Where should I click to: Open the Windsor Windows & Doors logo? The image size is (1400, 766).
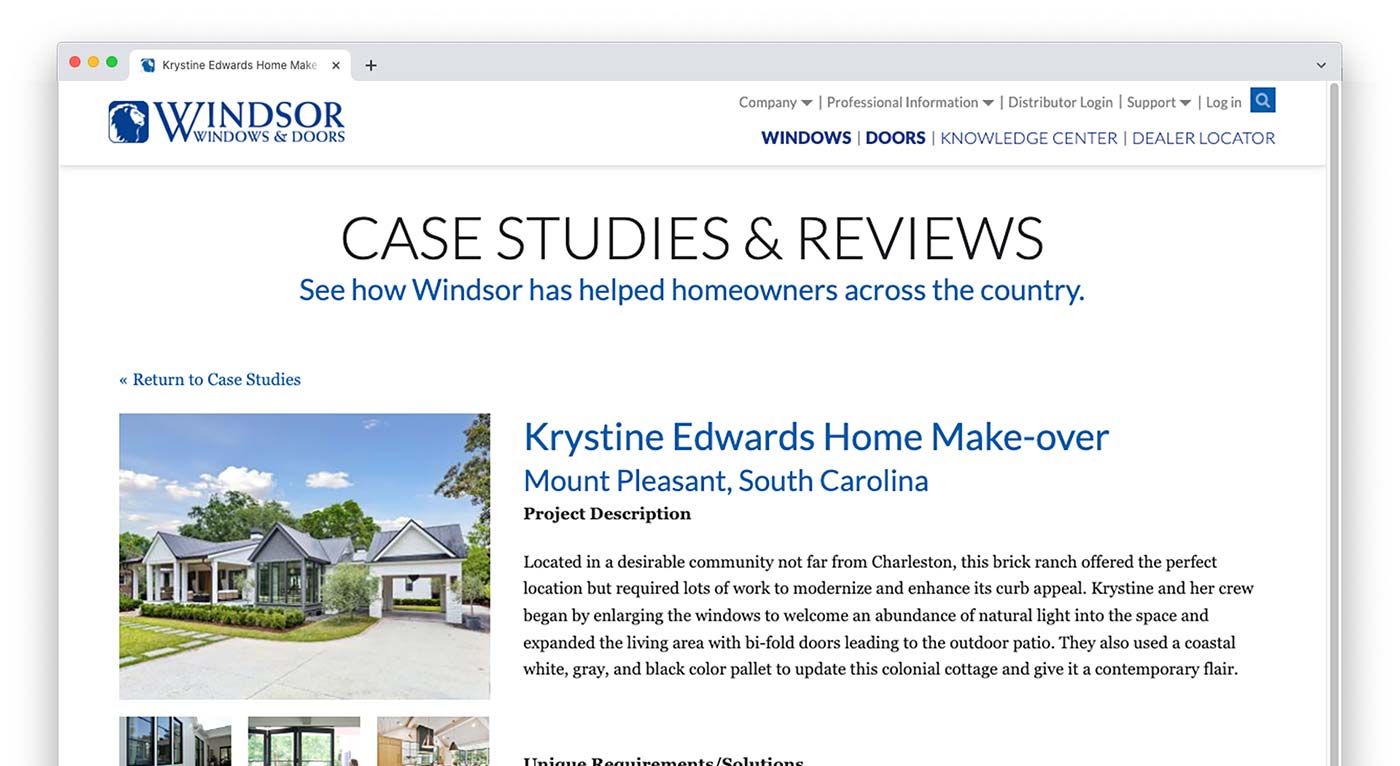[x=227, y=122]
